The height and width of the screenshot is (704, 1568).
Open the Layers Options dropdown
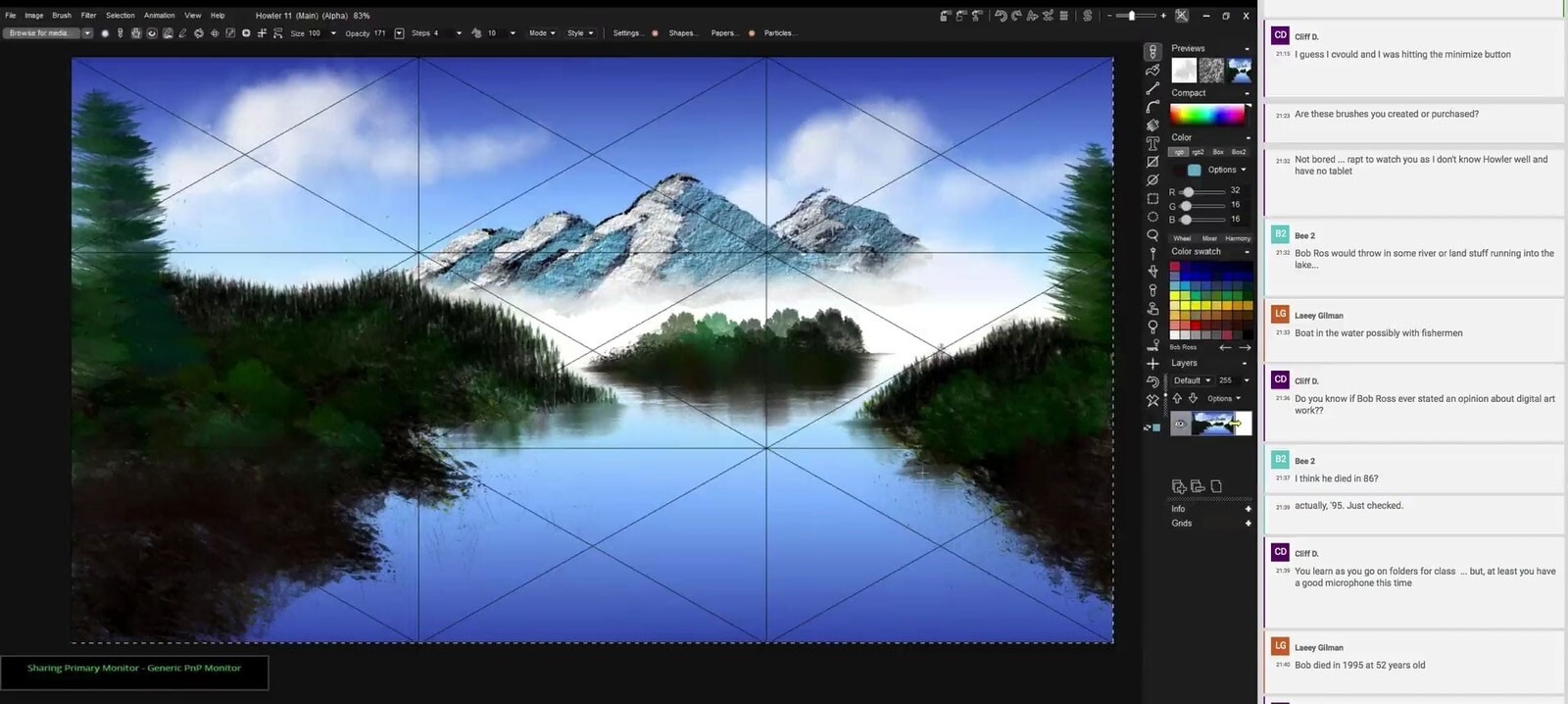click(x=1224, y=398)
